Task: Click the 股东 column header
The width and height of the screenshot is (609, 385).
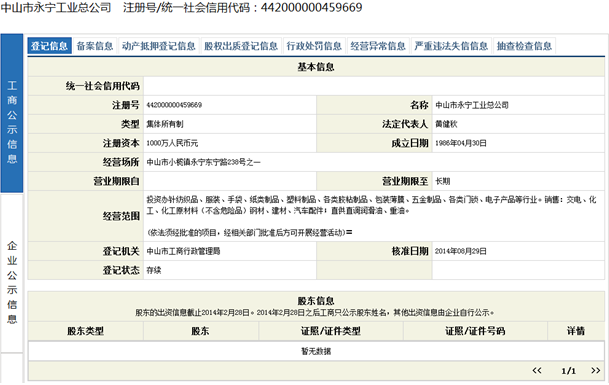Action: (x=200, y=331)
